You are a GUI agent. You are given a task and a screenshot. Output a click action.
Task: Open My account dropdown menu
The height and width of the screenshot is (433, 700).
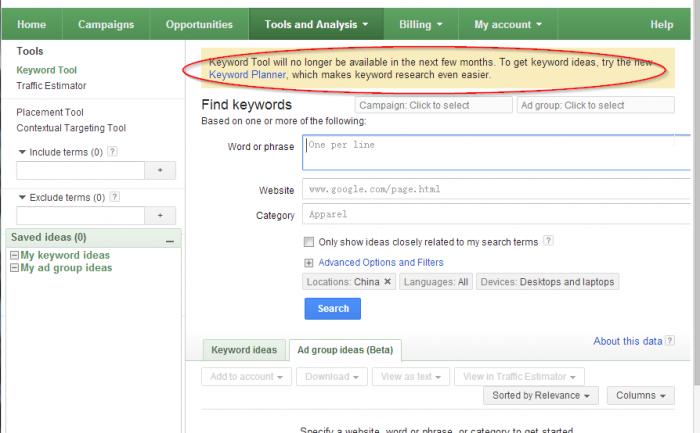[x=508, y=25]
